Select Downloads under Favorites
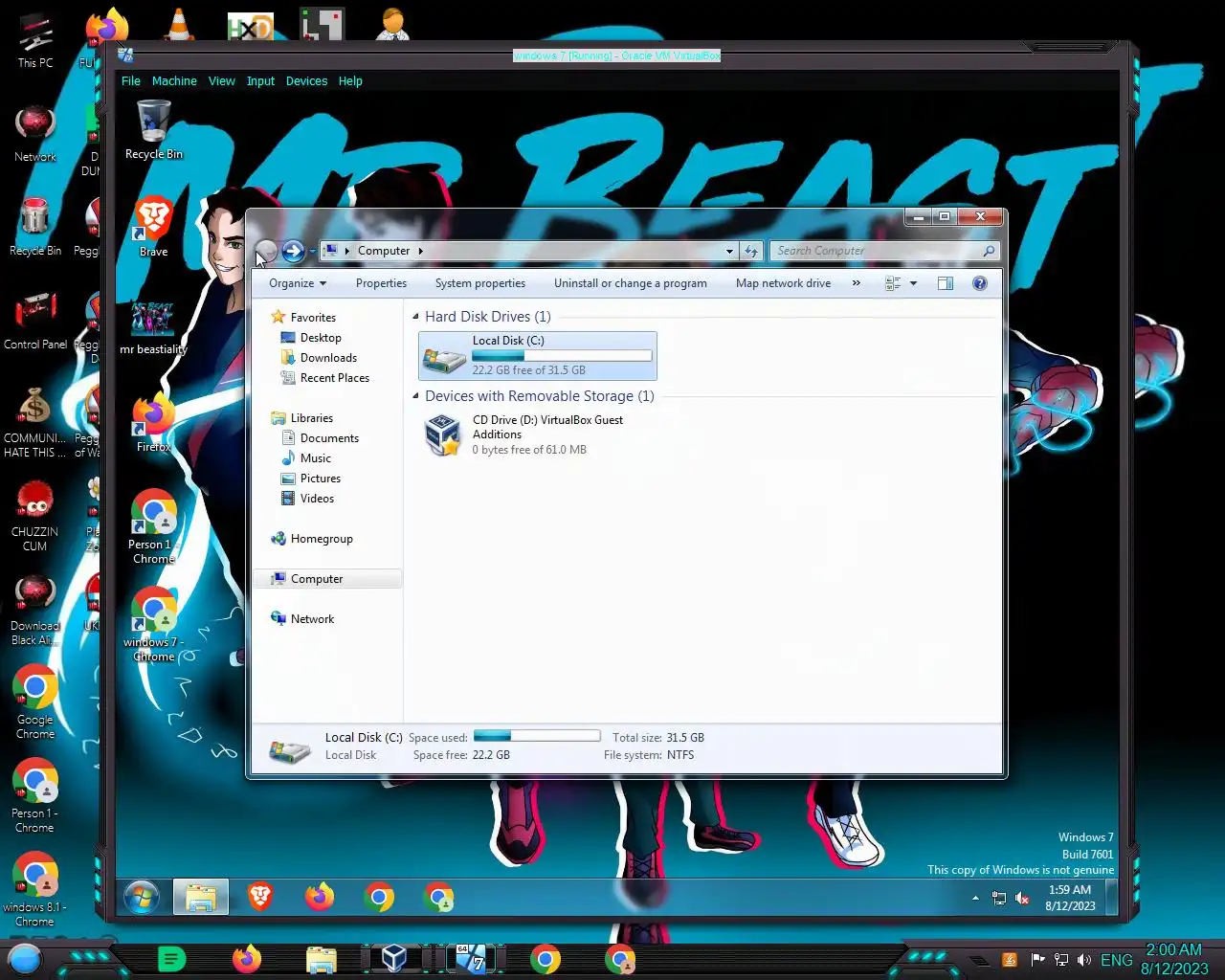The height and width of the screenshot is (980, 1225). [328, 358]
